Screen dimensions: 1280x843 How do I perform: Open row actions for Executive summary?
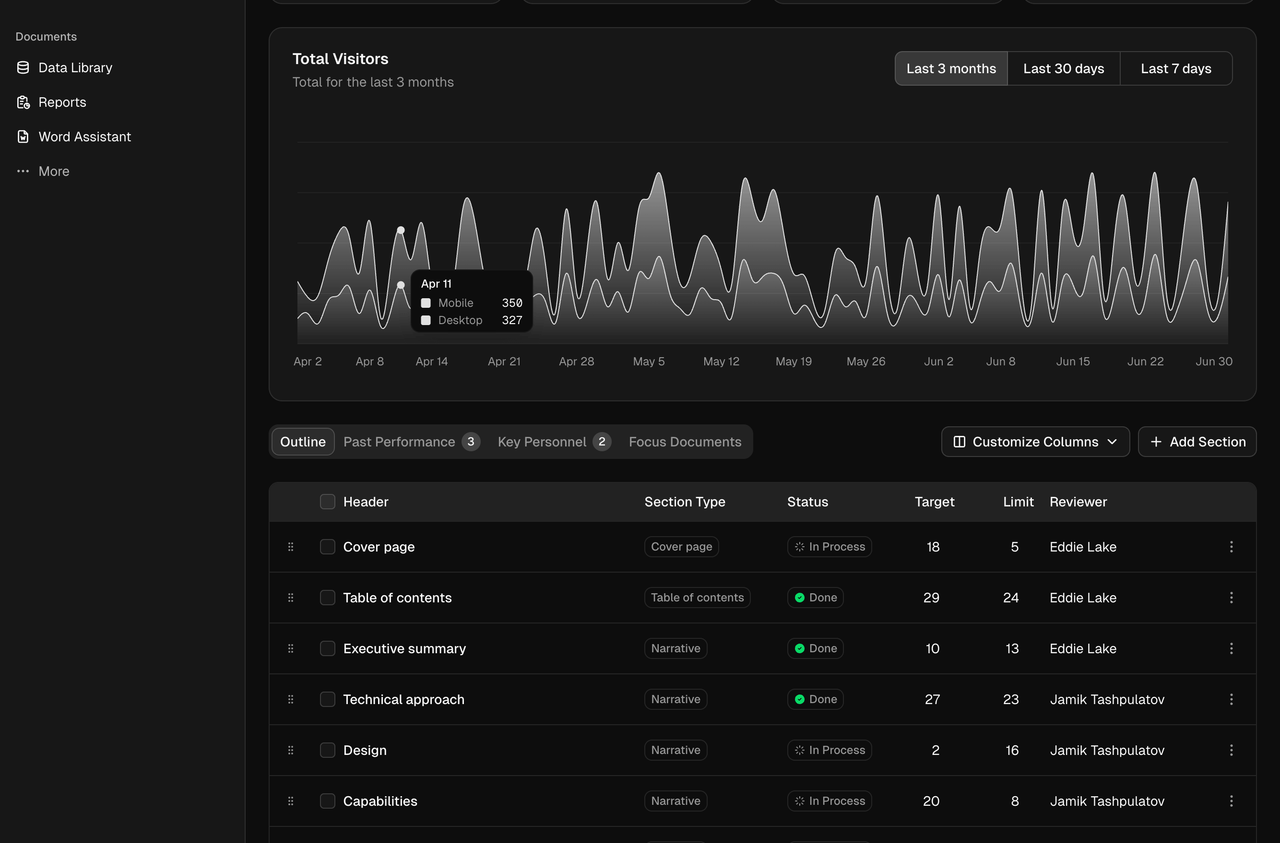(1231, 648)
